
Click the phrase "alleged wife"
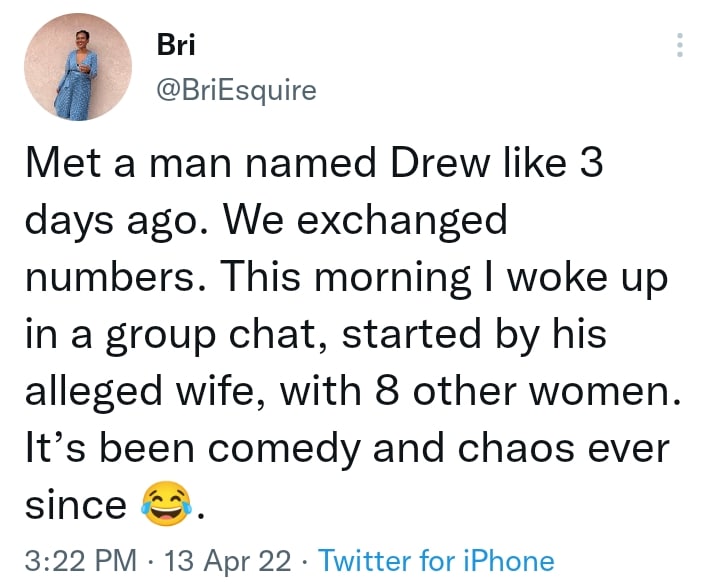click(157, 391)
